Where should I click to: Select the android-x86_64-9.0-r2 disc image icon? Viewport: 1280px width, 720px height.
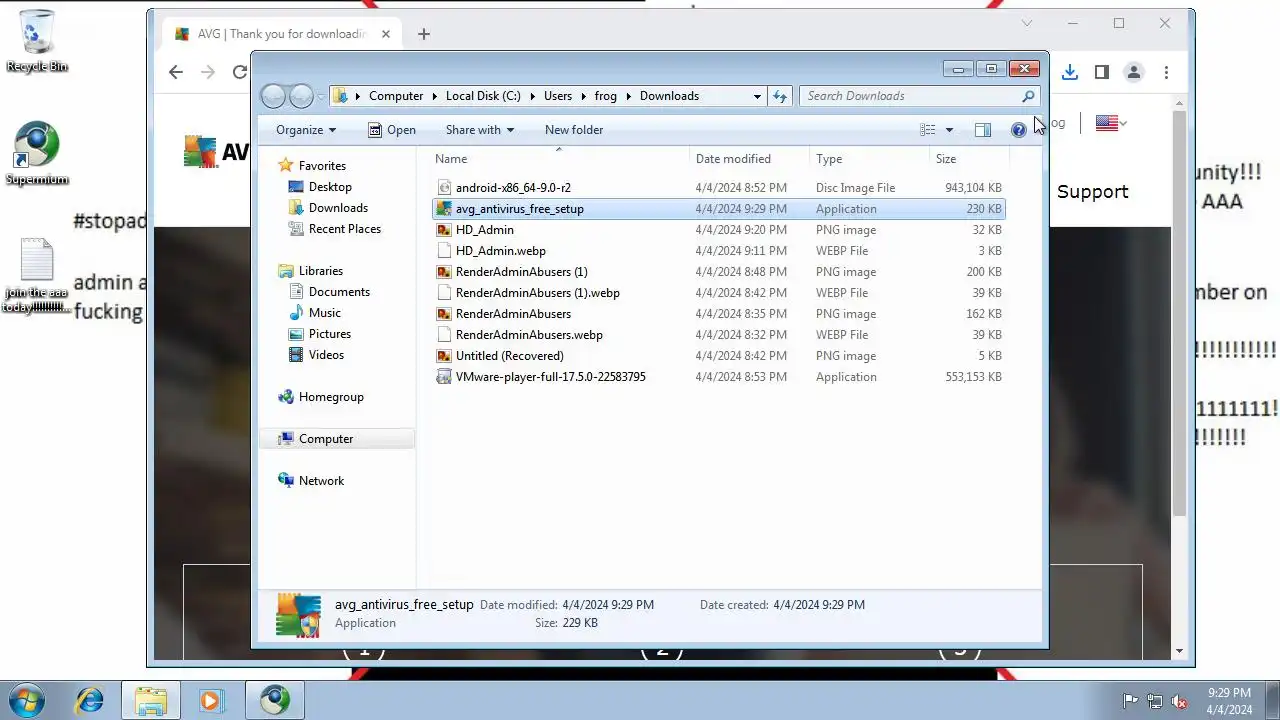(x=444, y=188)
